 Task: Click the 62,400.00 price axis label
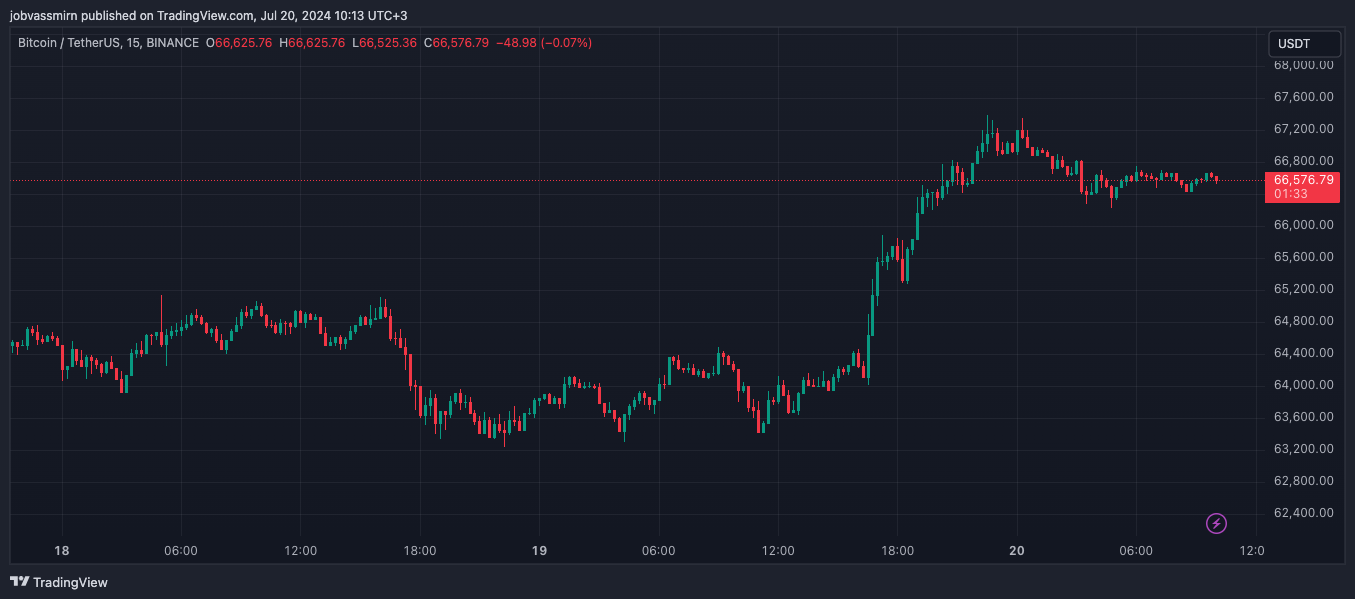tap(1303, 513)
